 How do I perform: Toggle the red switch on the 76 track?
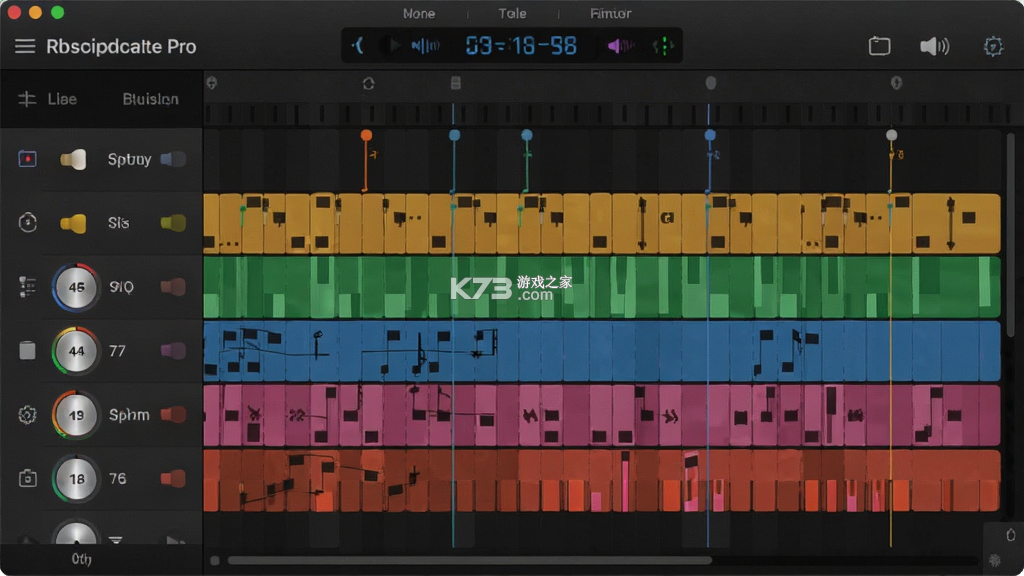(173, 479)
